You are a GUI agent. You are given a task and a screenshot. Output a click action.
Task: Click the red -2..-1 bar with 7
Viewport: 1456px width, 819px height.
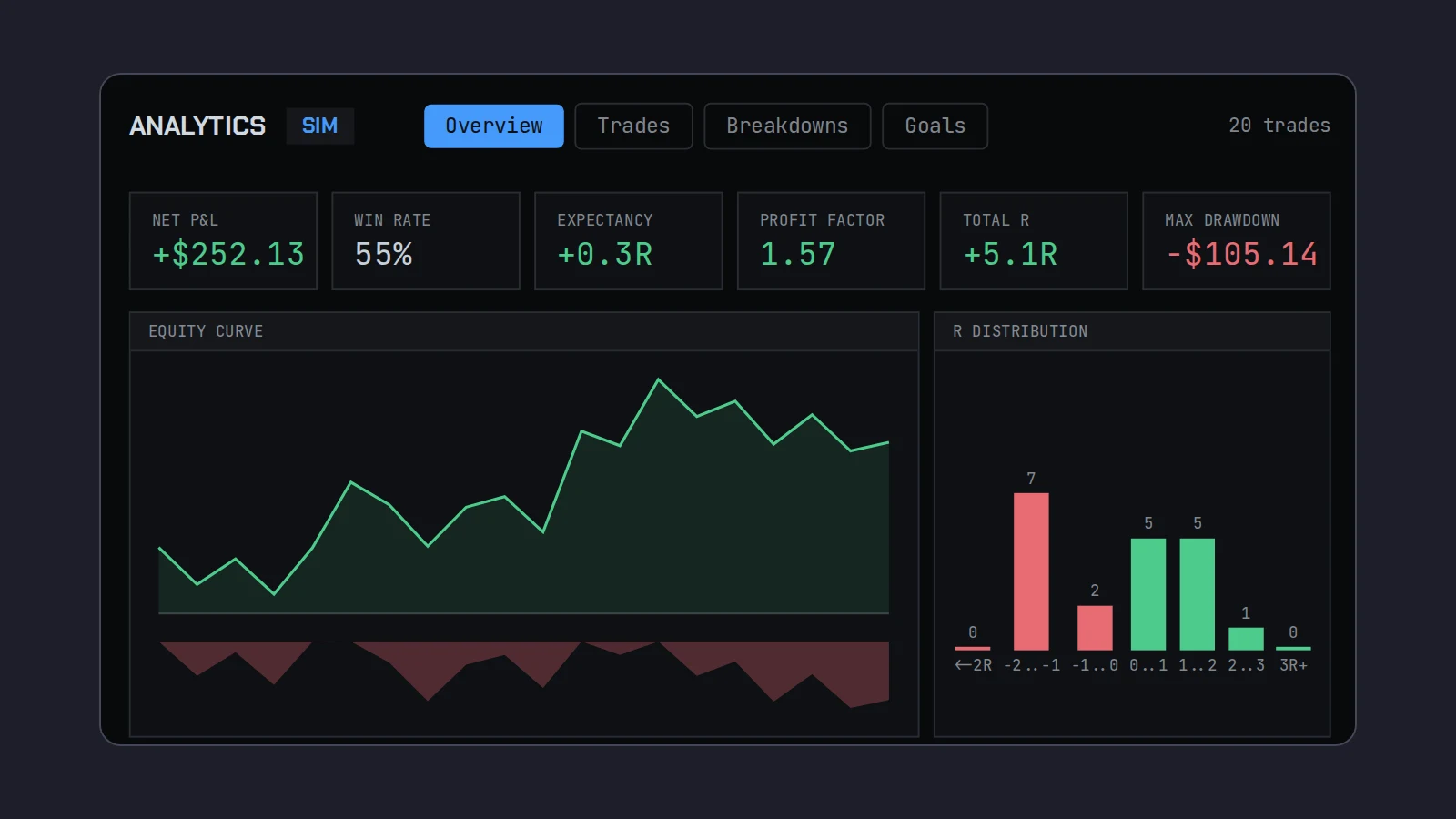[x=1031, y=571]
